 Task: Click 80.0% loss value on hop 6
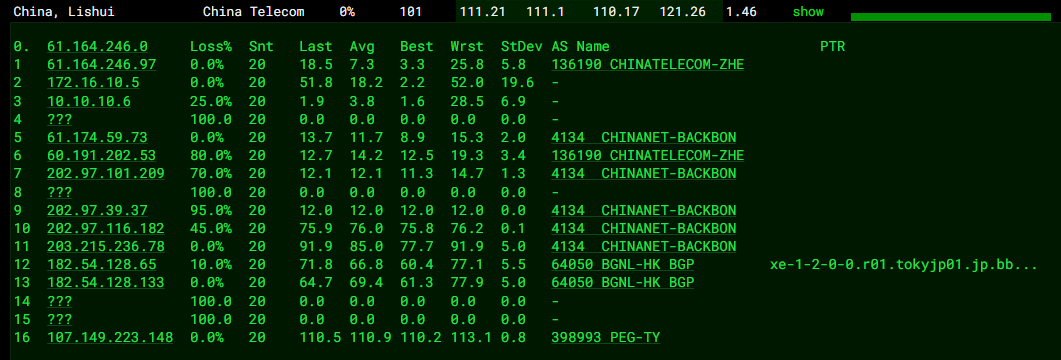(210, 156)
